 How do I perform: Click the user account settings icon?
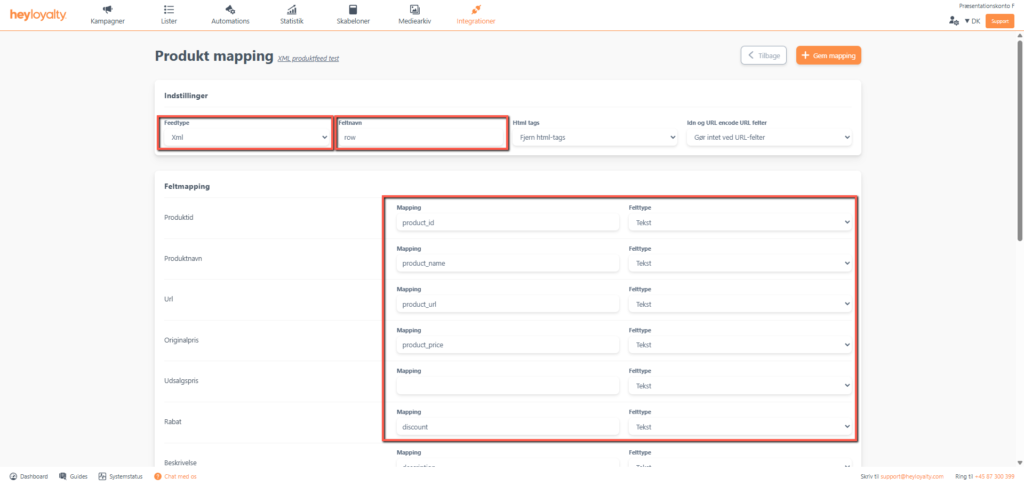coord(953,20)
